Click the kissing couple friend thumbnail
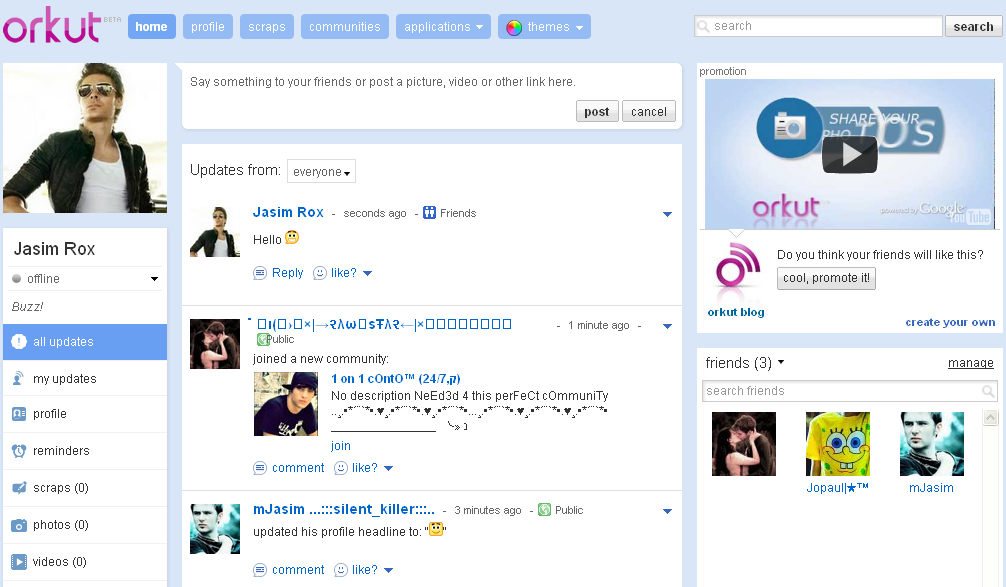The height and width of the screenshot is (587, 1006). pos(744,444)
